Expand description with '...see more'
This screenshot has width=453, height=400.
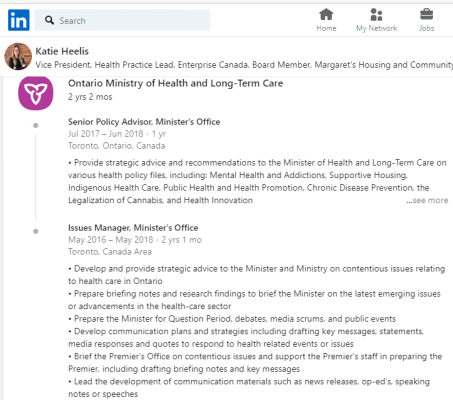coord(427,200)
